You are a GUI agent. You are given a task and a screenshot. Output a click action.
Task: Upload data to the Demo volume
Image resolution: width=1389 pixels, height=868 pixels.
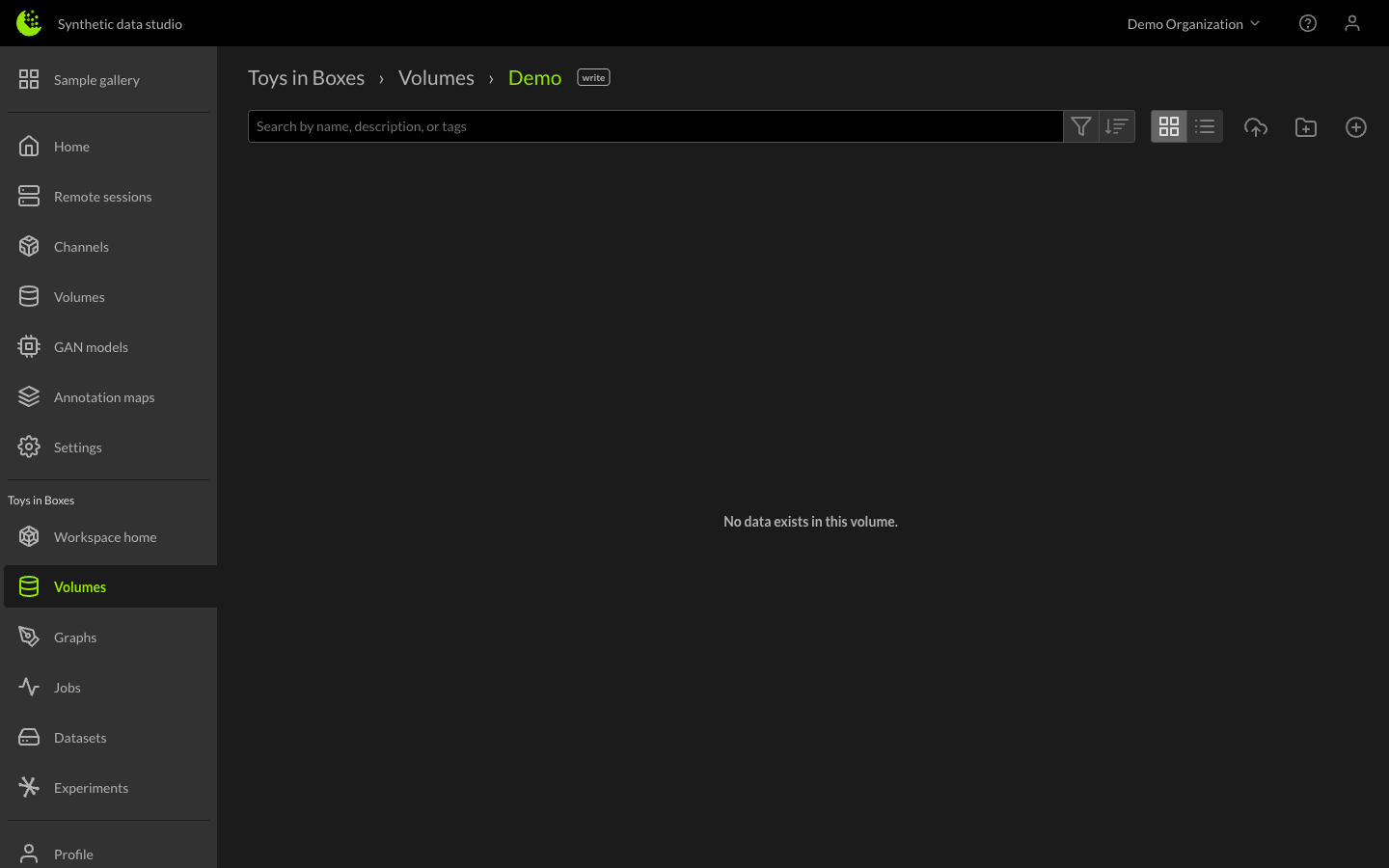[1256, 126]
